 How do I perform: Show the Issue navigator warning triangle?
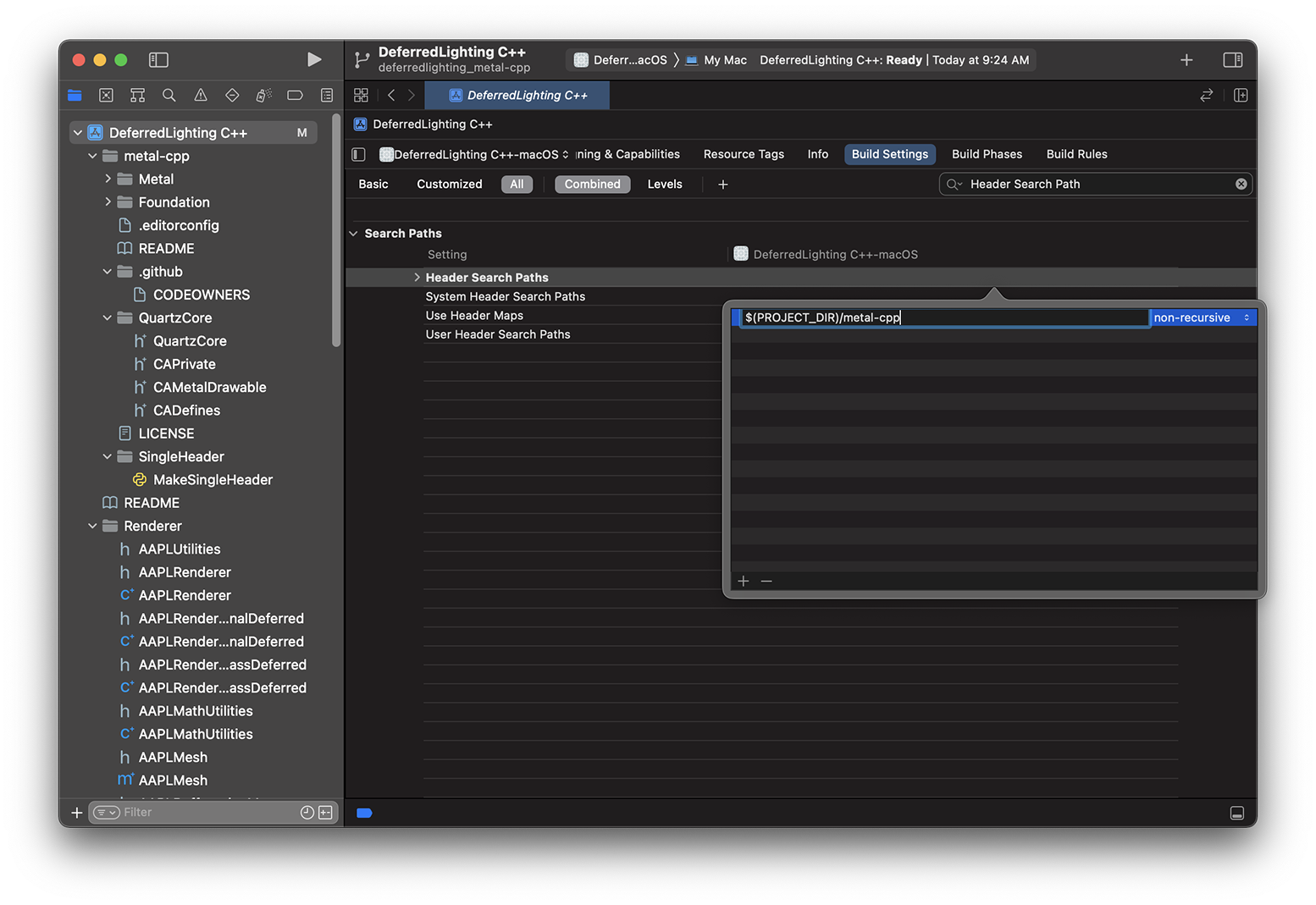pyautogui.click(x=201, y=95)
